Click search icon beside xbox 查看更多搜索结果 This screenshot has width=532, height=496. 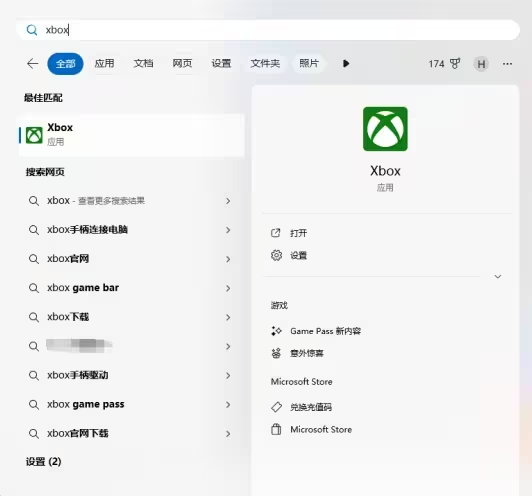(x=34, y=201)
